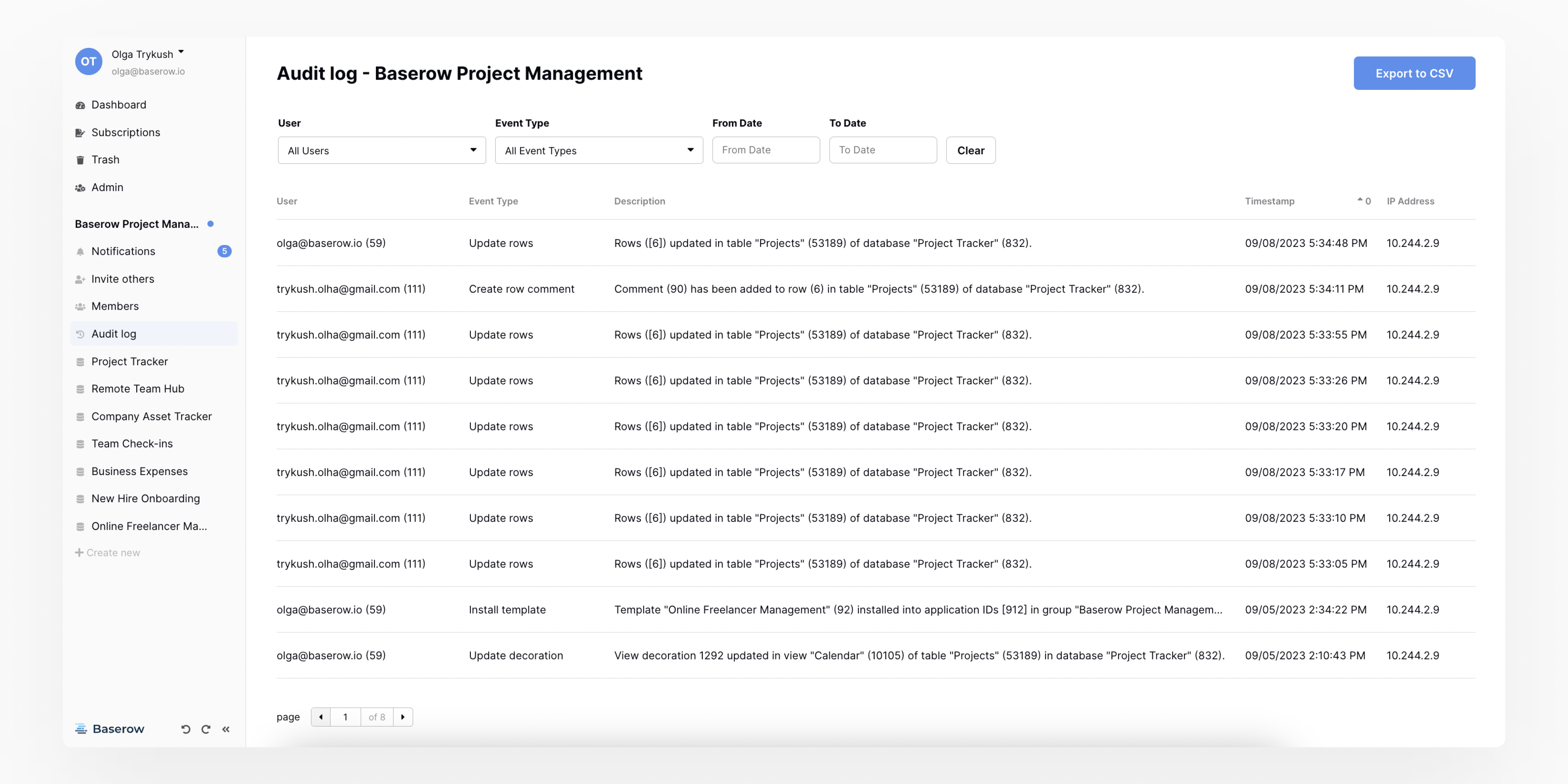Open Invite others
Viewport: 1568px width, 784px height.
click(122, 279)
